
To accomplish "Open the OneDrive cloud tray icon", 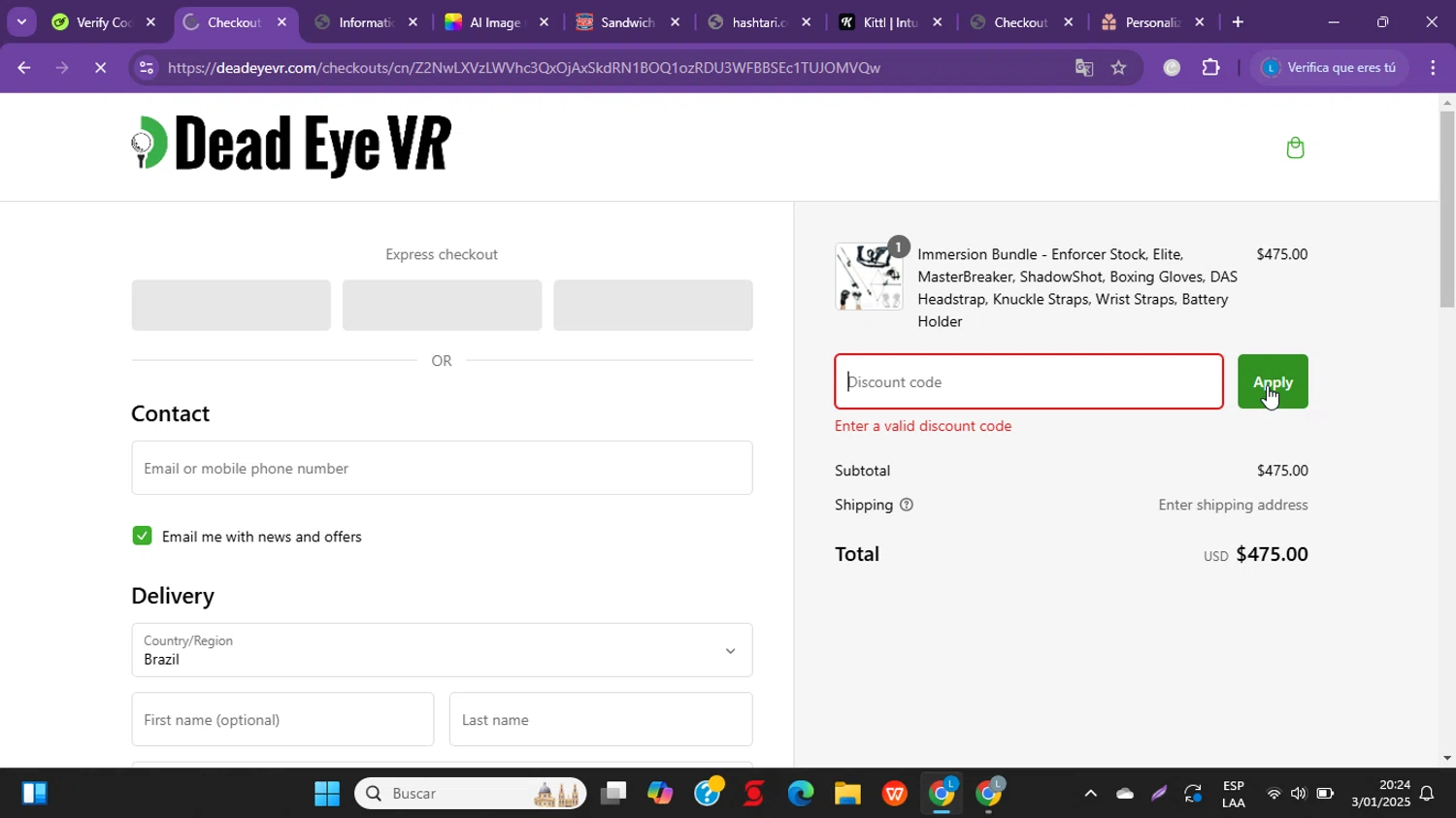I will click(1125, 794).
